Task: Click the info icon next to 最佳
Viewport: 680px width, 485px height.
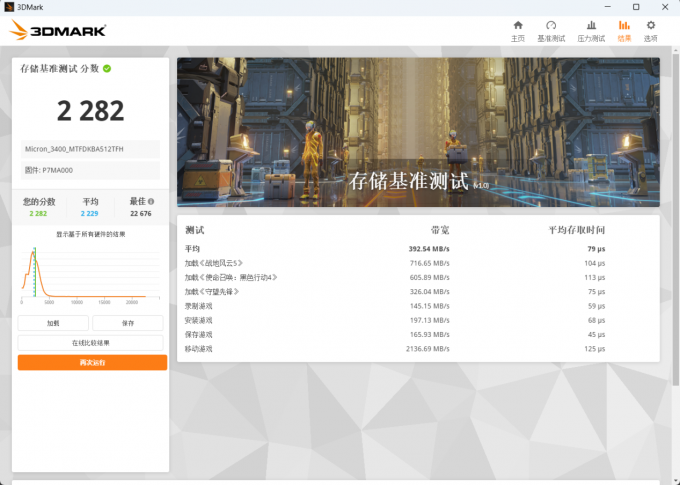Action: [151, 201]
